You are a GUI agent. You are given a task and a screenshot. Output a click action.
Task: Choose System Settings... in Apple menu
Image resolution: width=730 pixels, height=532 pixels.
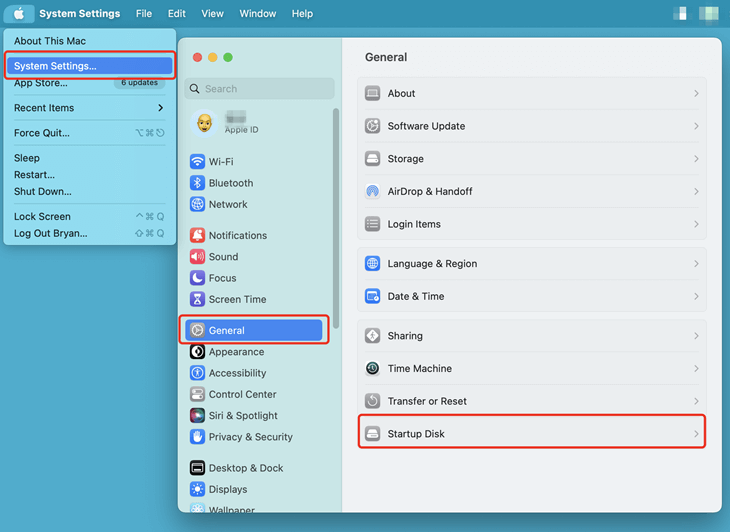pos(89,66)
